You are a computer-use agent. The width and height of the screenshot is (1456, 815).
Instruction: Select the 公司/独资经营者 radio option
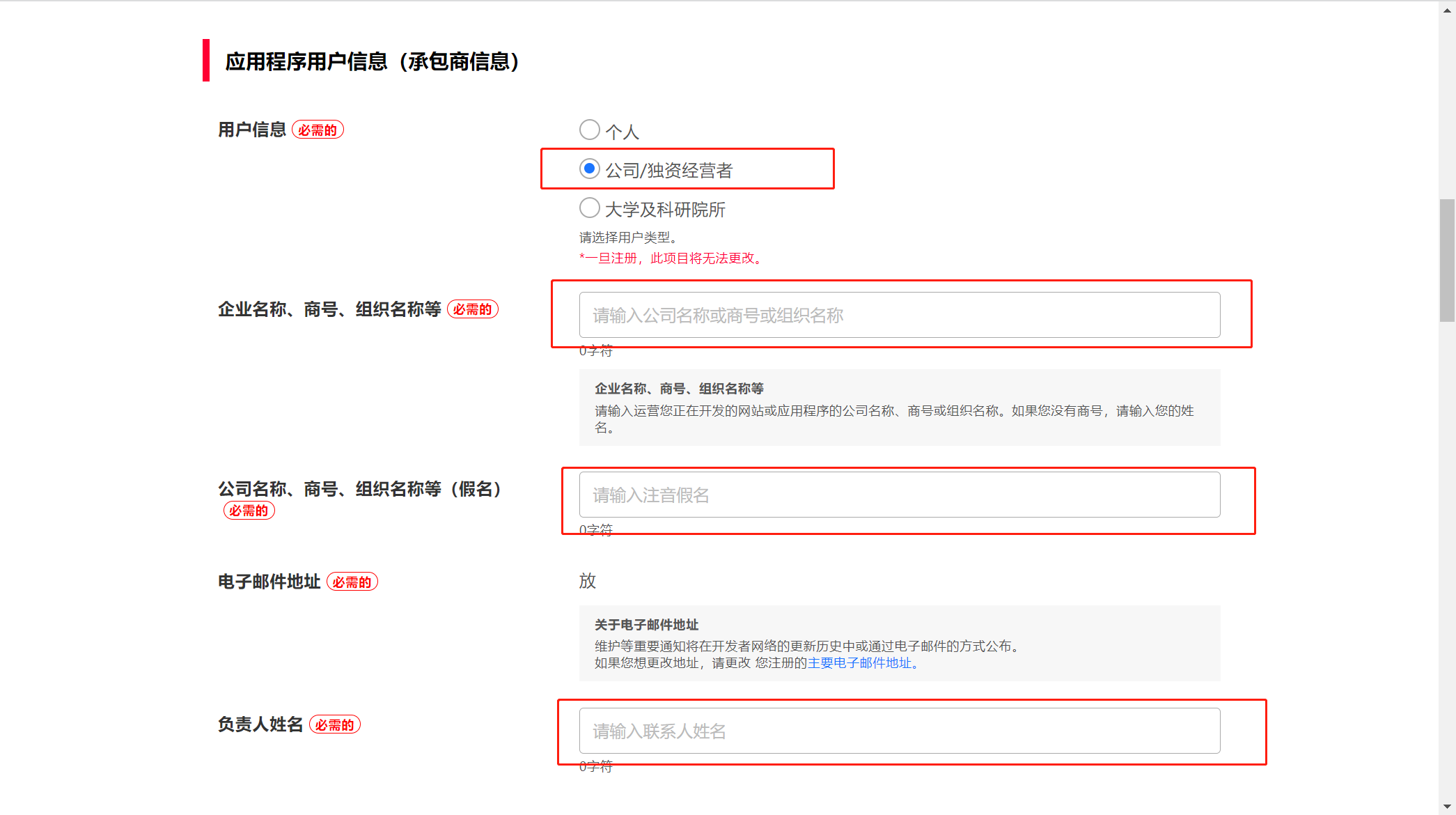coord(590,169)
